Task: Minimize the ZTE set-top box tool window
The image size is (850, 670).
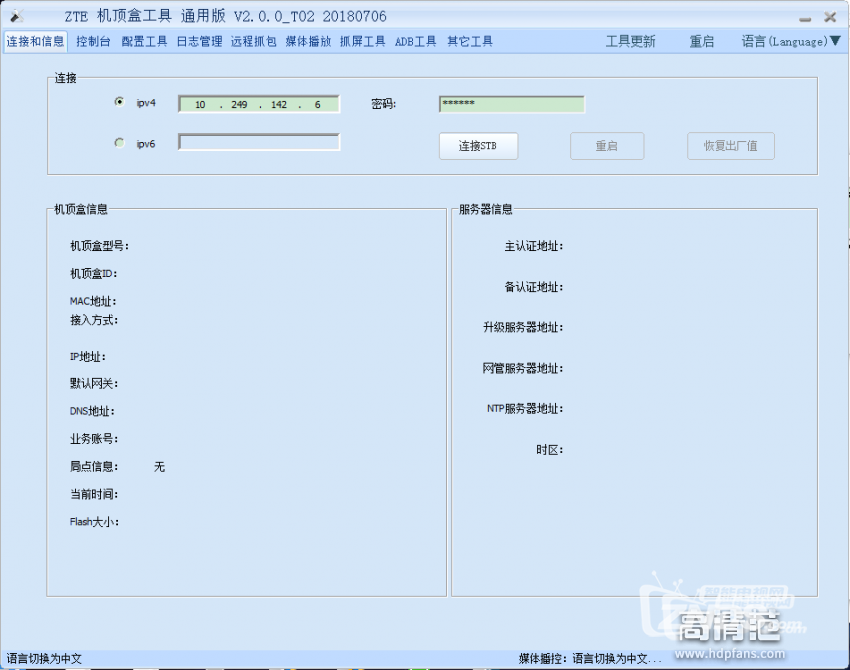Action: (x=806, y=18)
